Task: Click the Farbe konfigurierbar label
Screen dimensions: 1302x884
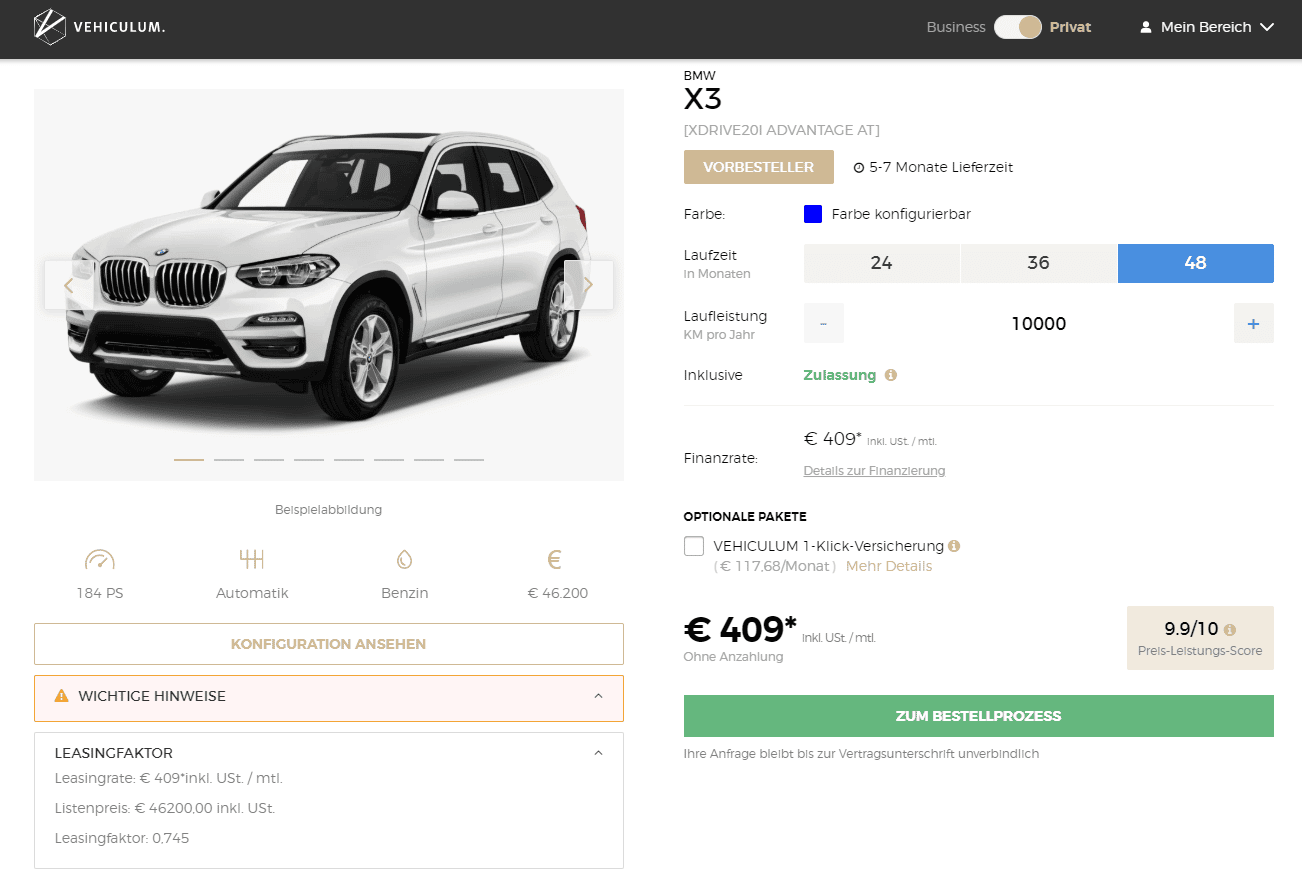Action: [901, 214]
